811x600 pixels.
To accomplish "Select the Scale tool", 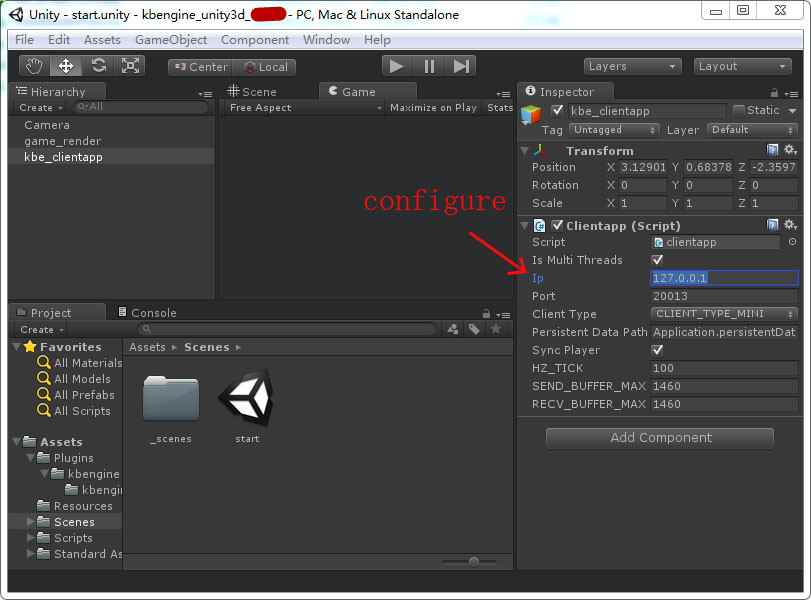I will coord(130,66).
